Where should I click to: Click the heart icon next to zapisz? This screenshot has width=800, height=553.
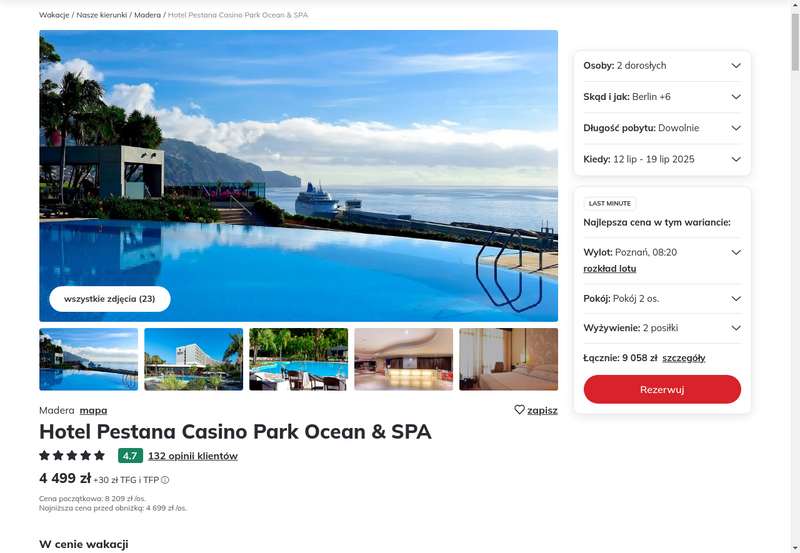[519, 410]
